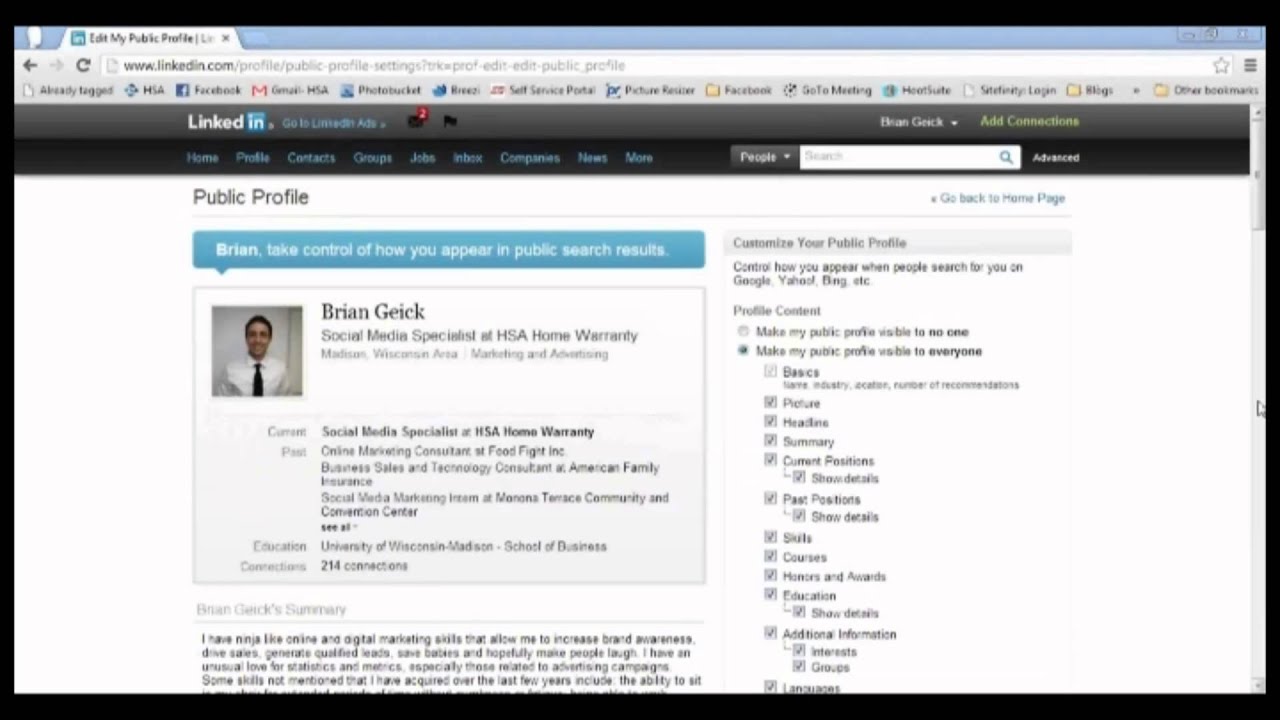Image resolution: width=1280 pixels, height=720 pixels.
Task: Open the Profile navigation item
Action: (253, 158)
